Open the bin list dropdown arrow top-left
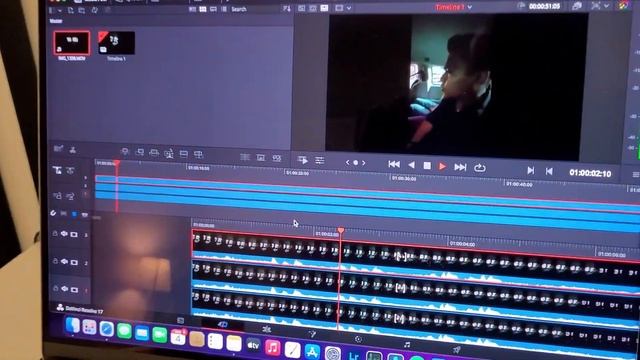This screenshot has width=640, height=360. [60, 11]
